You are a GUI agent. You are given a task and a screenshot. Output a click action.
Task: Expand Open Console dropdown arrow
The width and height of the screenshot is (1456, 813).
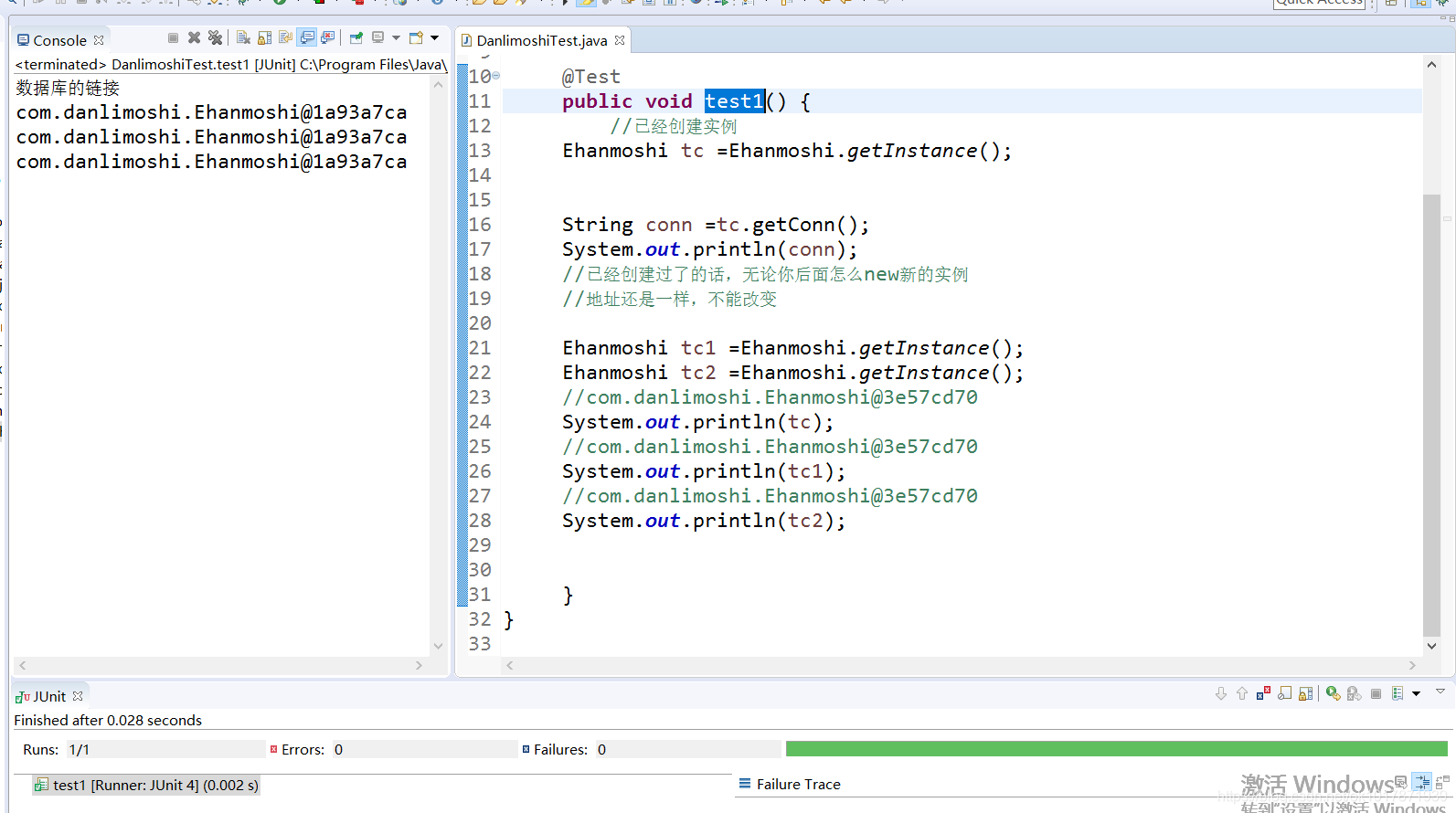pyautogui.click(x=435, y=37)
